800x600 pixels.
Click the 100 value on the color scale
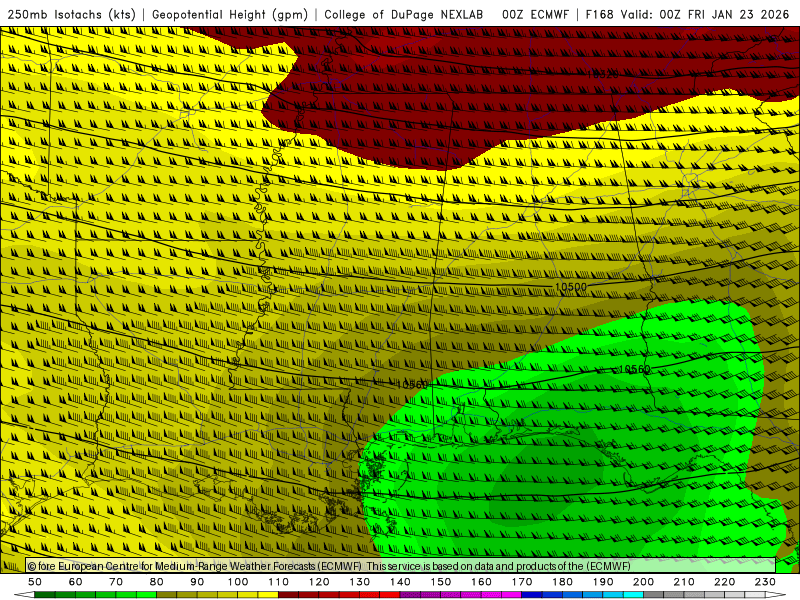238,582
